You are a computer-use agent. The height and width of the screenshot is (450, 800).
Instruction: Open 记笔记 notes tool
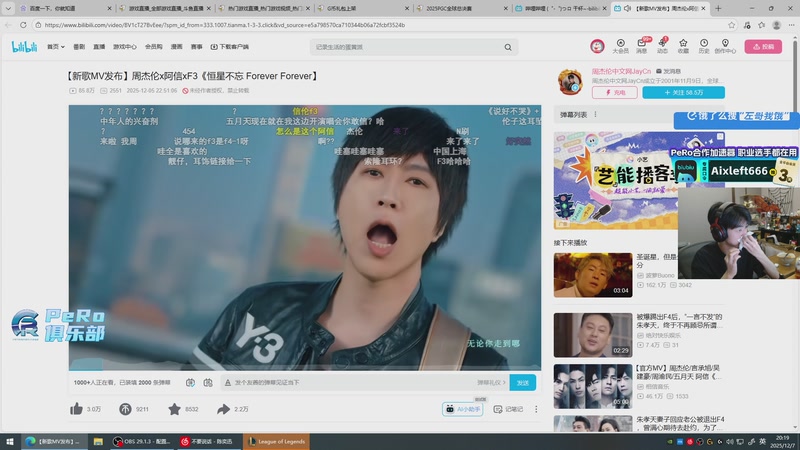click(508, 409)
